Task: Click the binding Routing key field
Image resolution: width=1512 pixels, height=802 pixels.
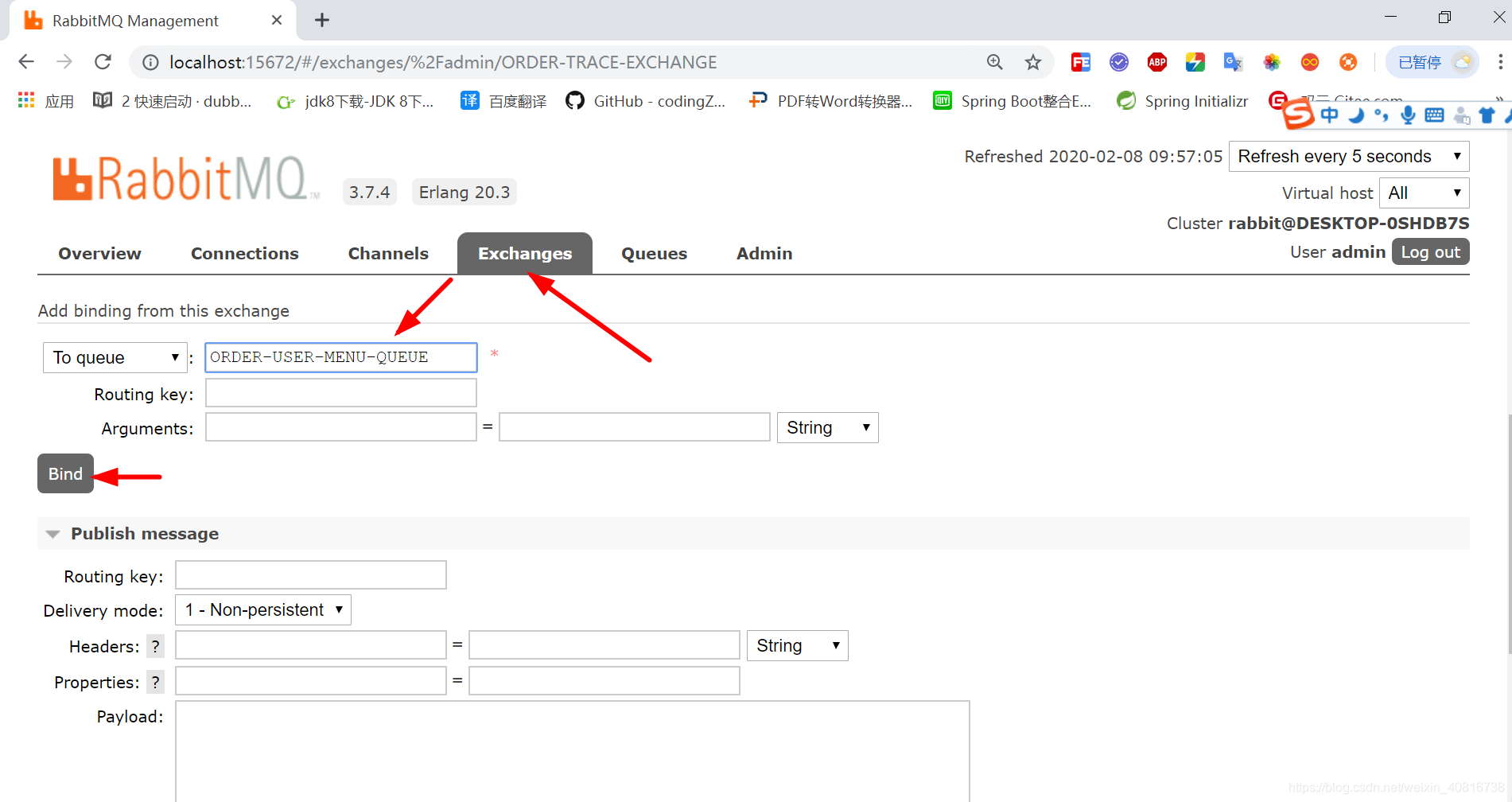Action: click(341, 393)
